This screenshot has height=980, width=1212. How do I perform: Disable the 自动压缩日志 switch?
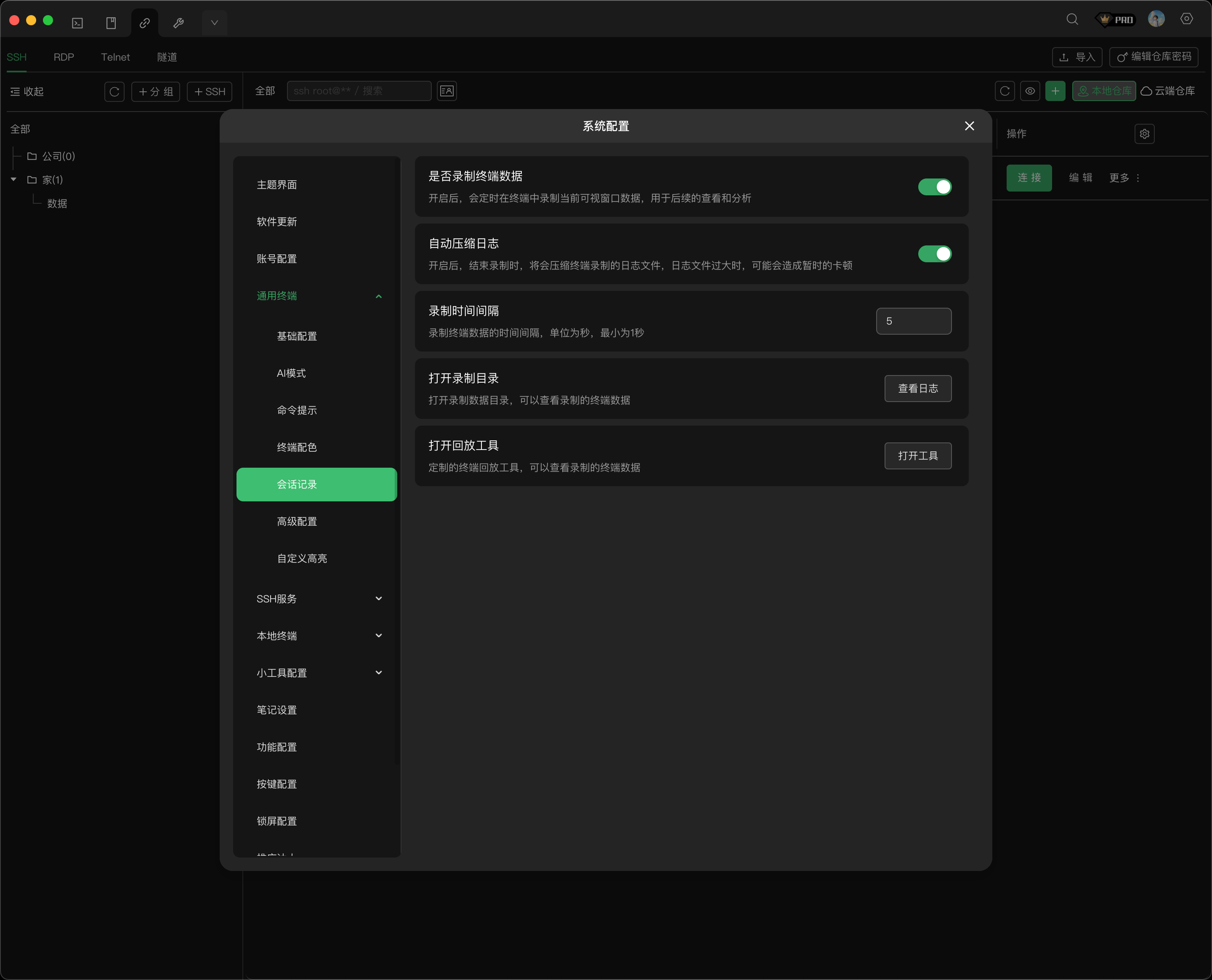point(934,254)
